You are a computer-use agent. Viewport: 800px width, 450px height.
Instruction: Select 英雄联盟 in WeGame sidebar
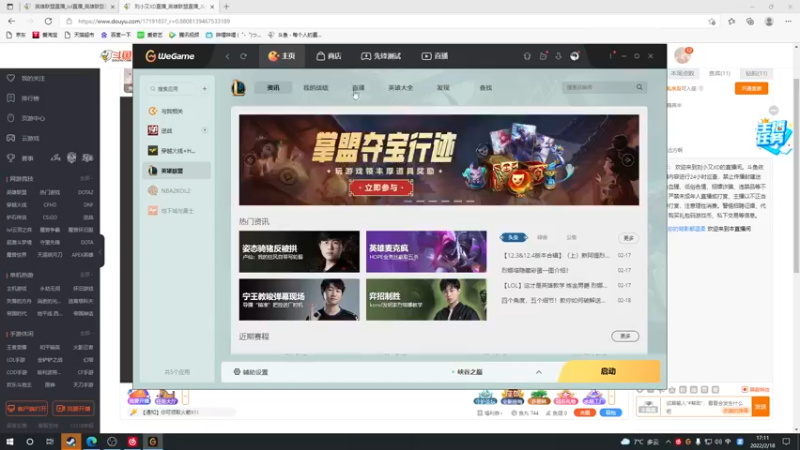[x=177, y=170]
